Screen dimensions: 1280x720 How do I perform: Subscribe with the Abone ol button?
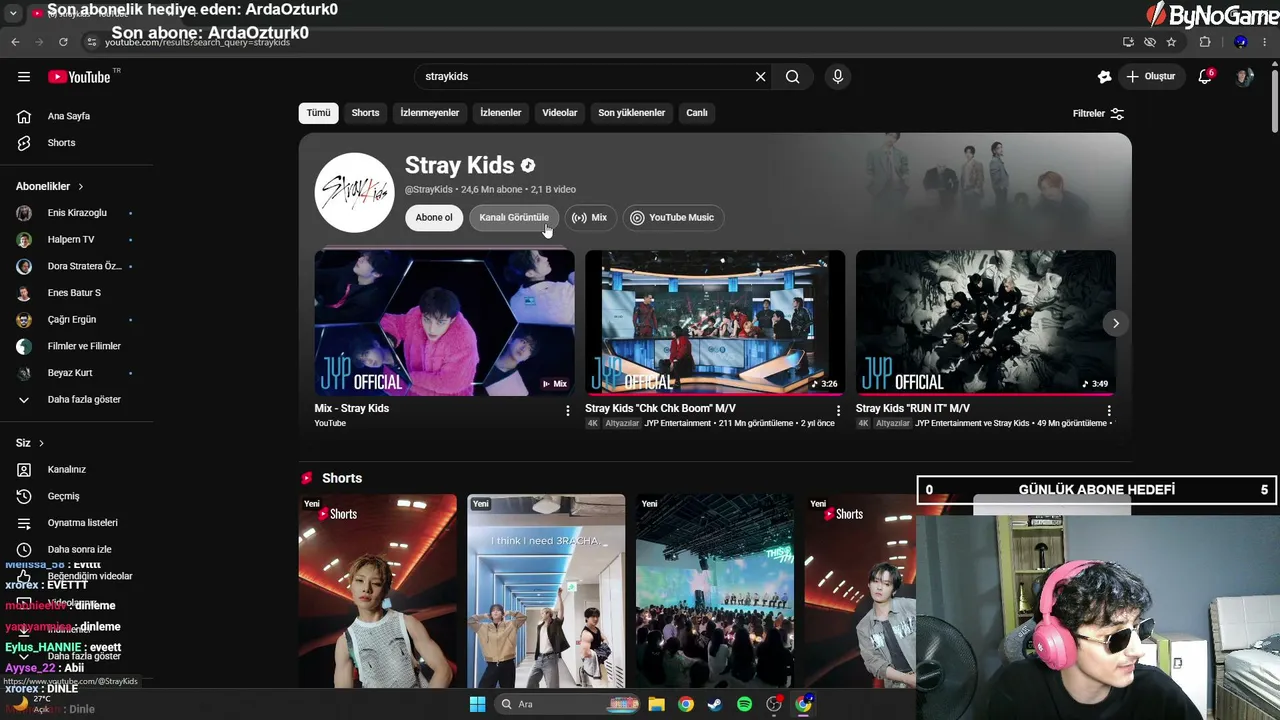click(x=434, y=218)
